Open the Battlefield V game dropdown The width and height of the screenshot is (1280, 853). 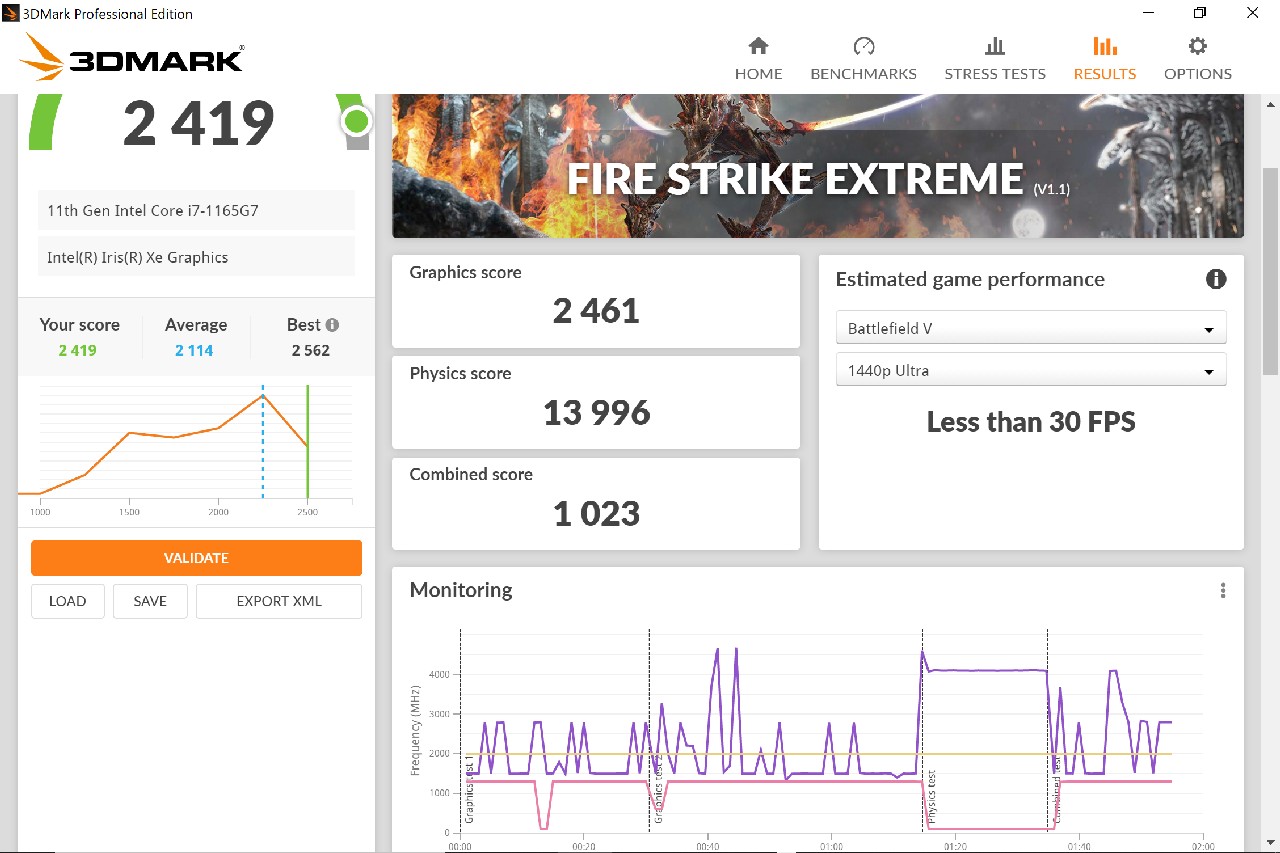click(x=1031, y=328)
